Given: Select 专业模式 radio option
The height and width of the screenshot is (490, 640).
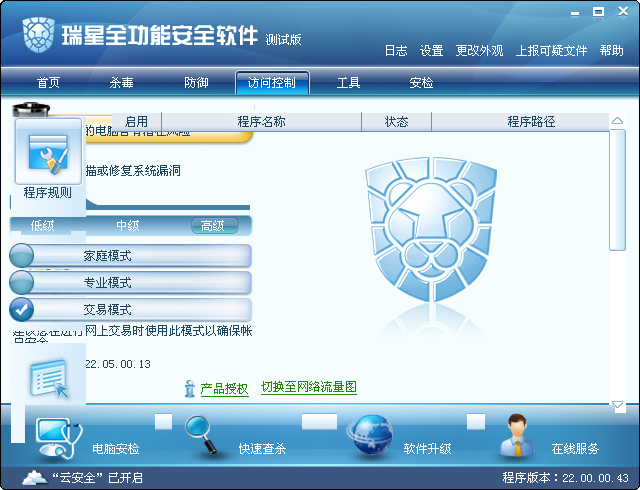Looking at the screenshot, I should (x=21, y=283).
